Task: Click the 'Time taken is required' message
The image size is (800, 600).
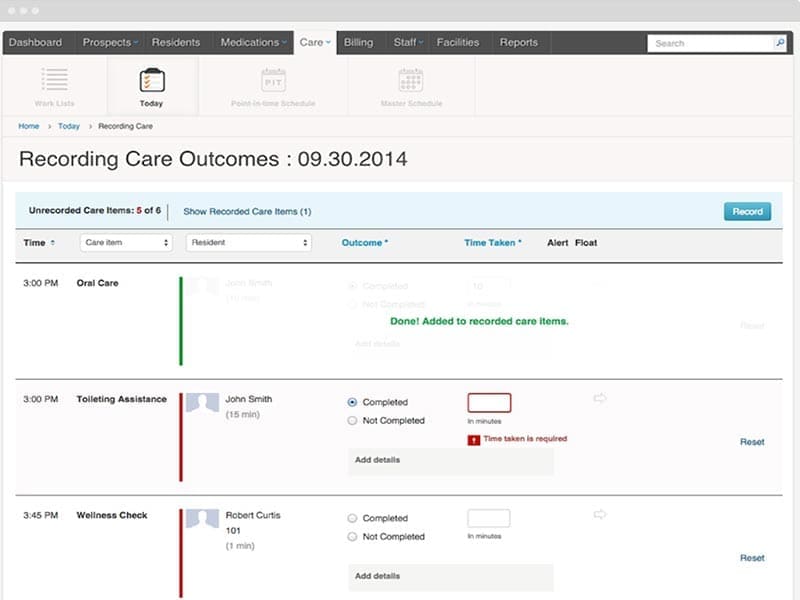Action: pos(525,439)
